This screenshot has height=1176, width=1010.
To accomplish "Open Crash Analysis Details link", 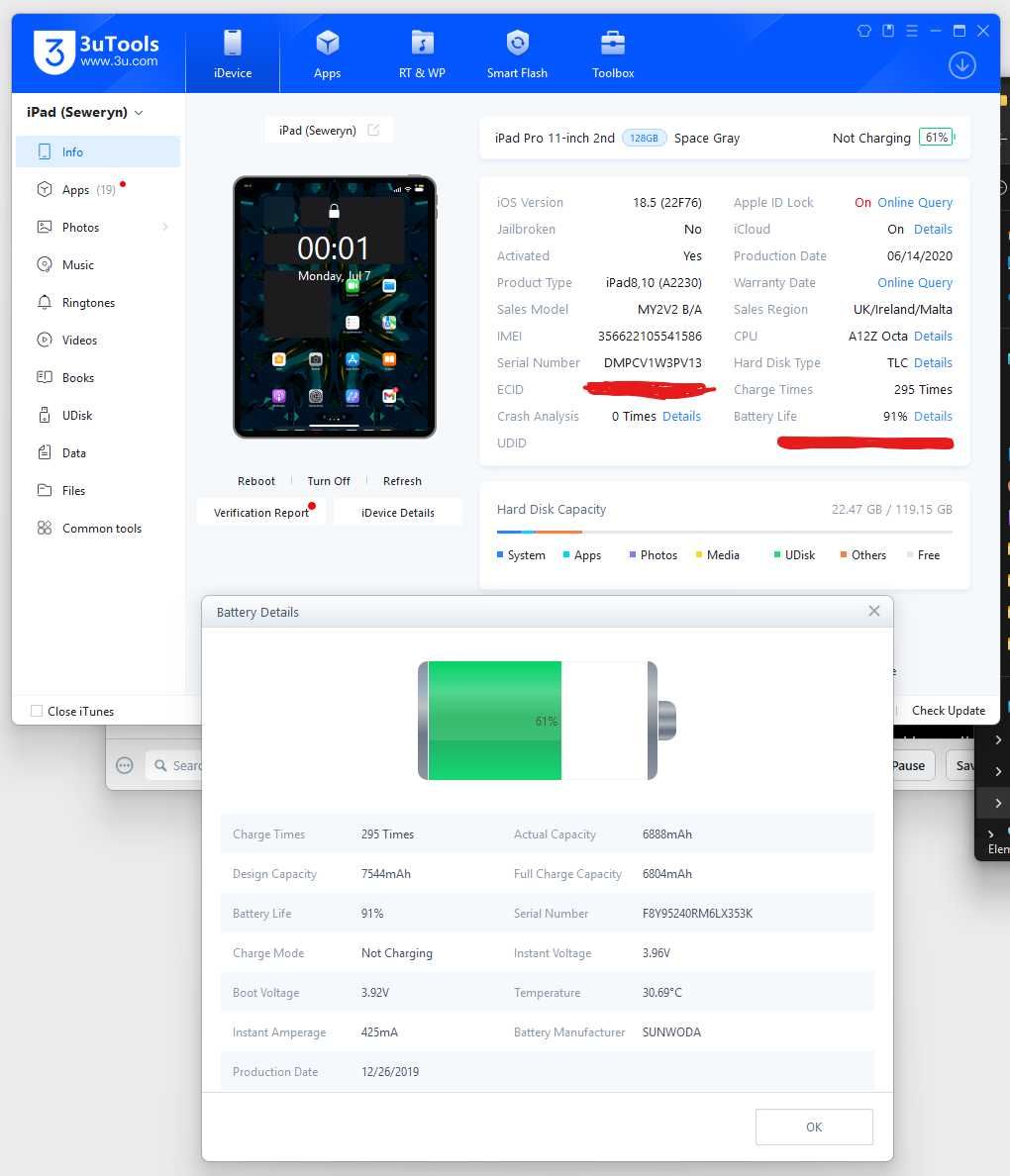I will (x=681, y=416).
